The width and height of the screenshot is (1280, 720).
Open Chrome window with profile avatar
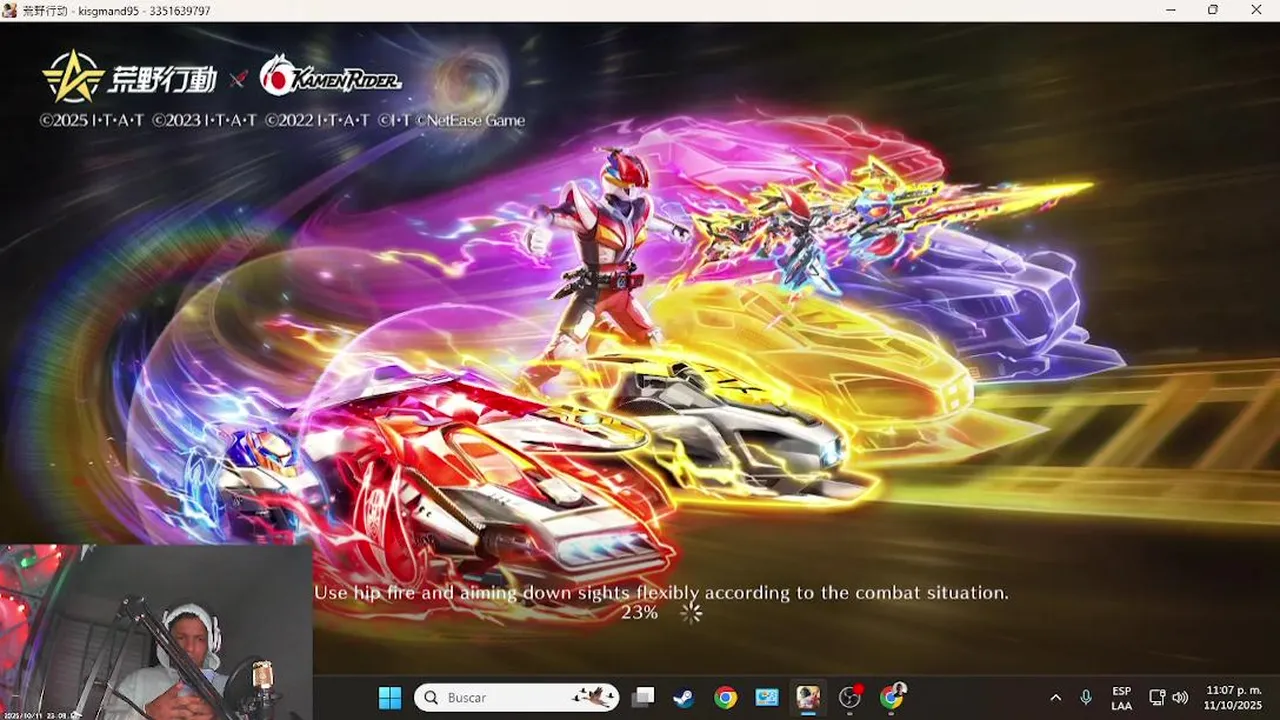pos(891,697)
